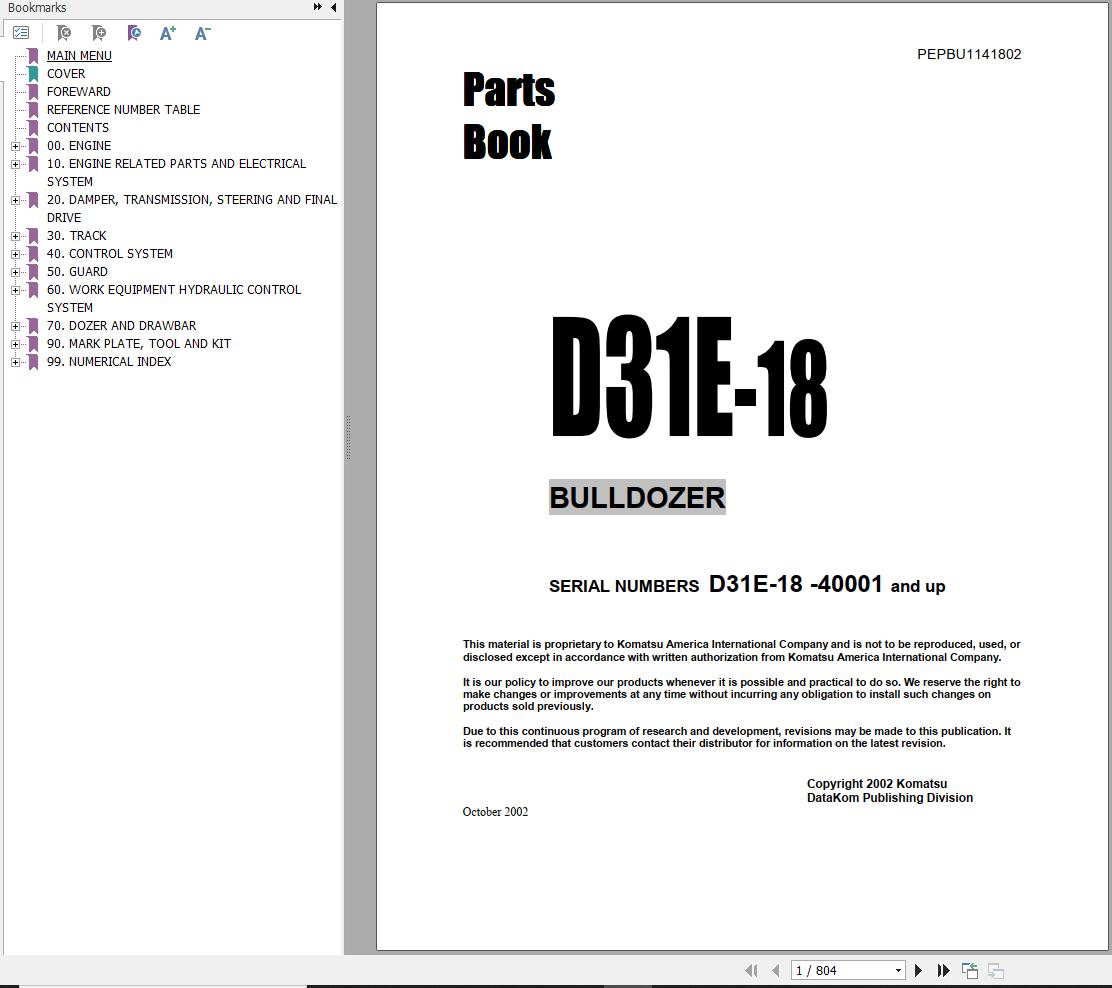Expand the 00. ENGINE bookmark
This screenshot has height=988, width=1112.
[16, 146]
